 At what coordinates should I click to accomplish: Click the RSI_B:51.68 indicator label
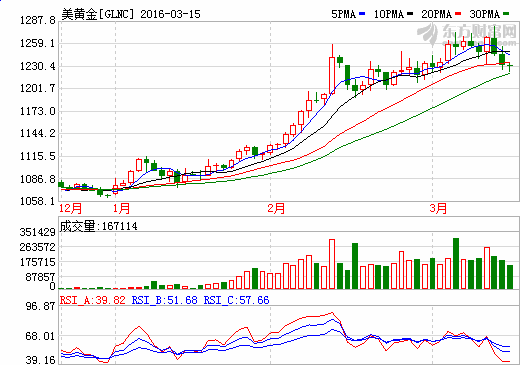(x=165, y=300)
